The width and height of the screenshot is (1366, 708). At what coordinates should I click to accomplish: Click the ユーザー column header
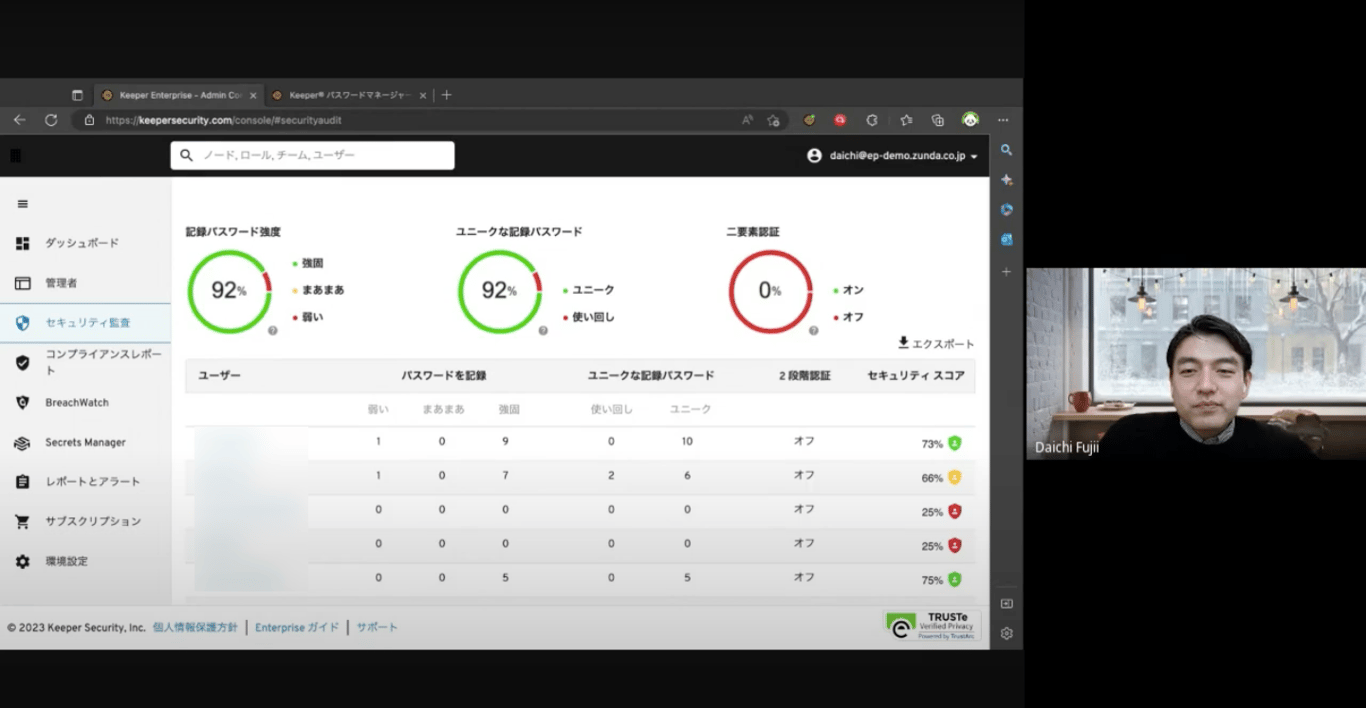(219, 376)
